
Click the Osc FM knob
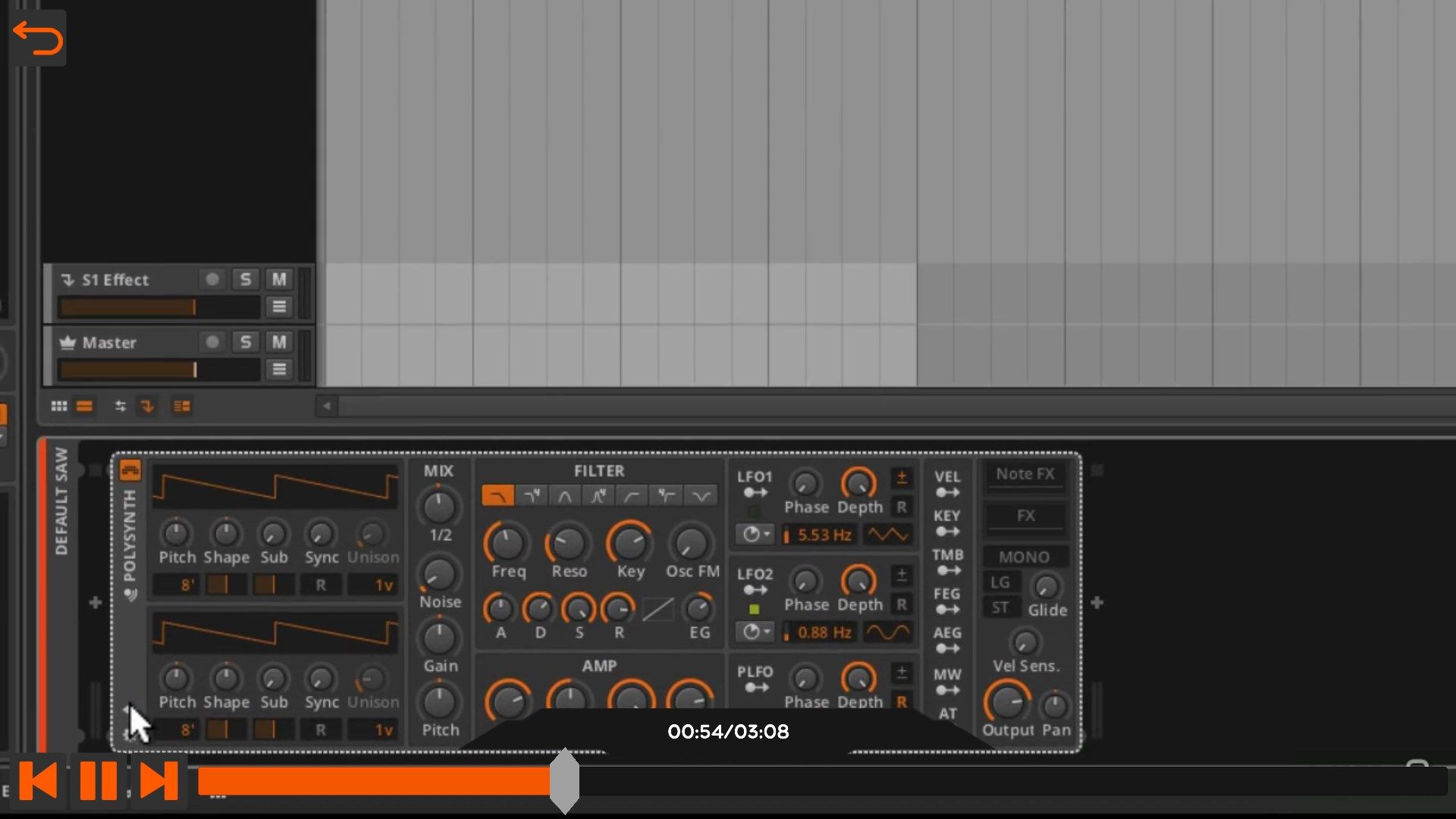(691, 542)
